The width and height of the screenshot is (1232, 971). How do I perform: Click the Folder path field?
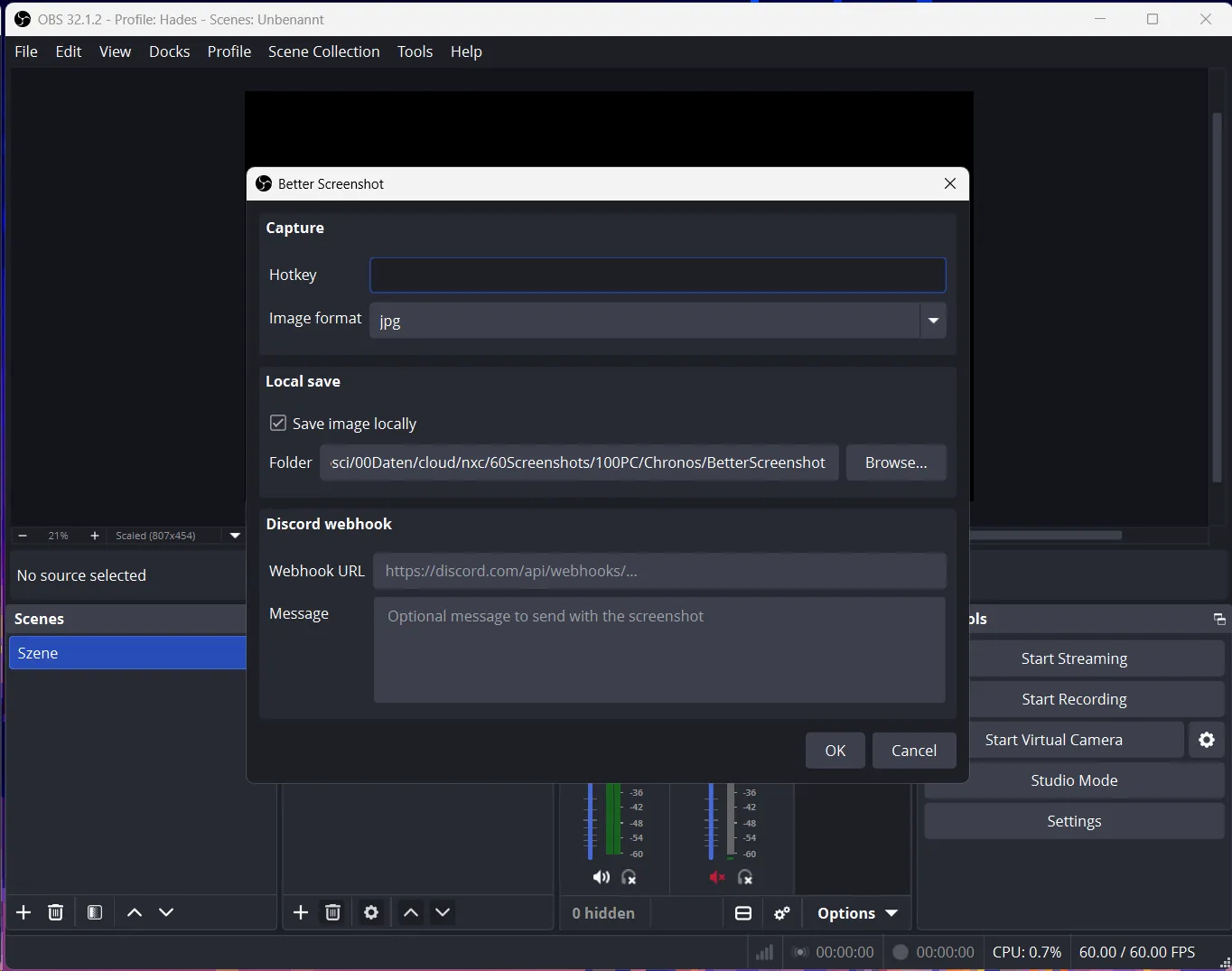[579, 462]
